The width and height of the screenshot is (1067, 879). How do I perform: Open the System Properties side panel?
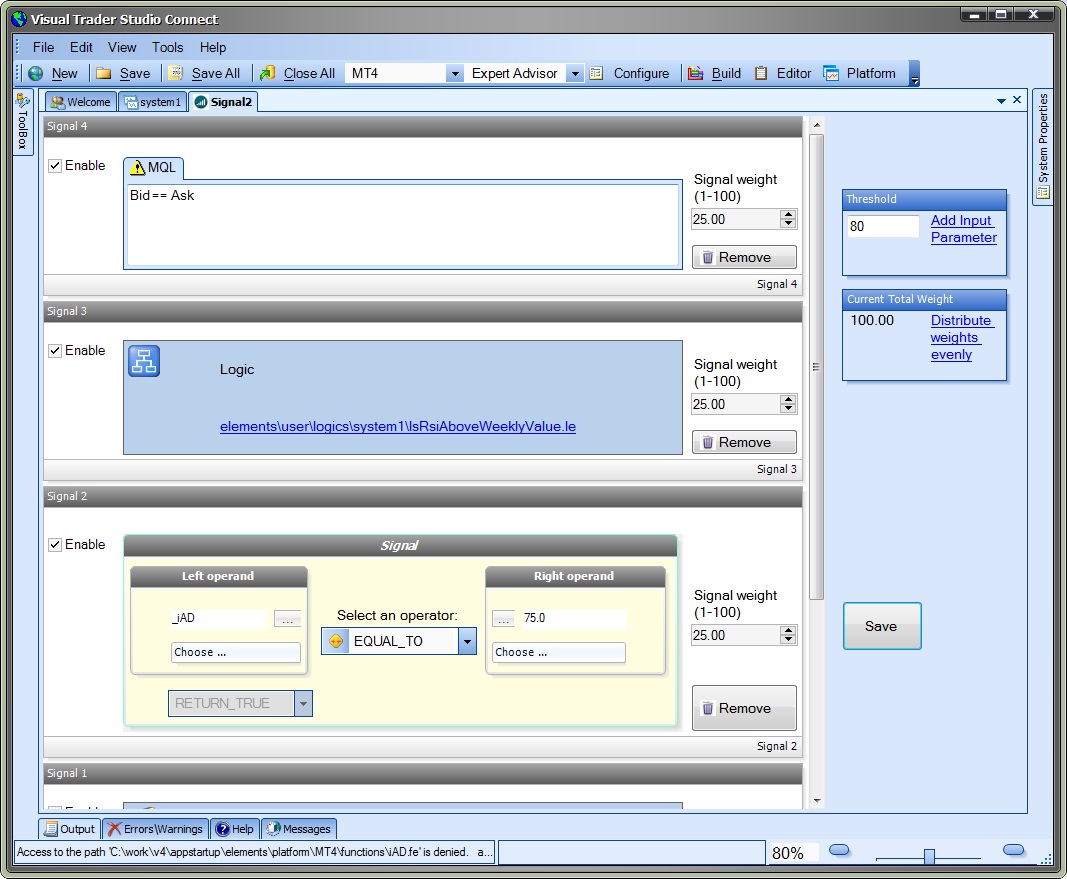[x=1043, y=146]
